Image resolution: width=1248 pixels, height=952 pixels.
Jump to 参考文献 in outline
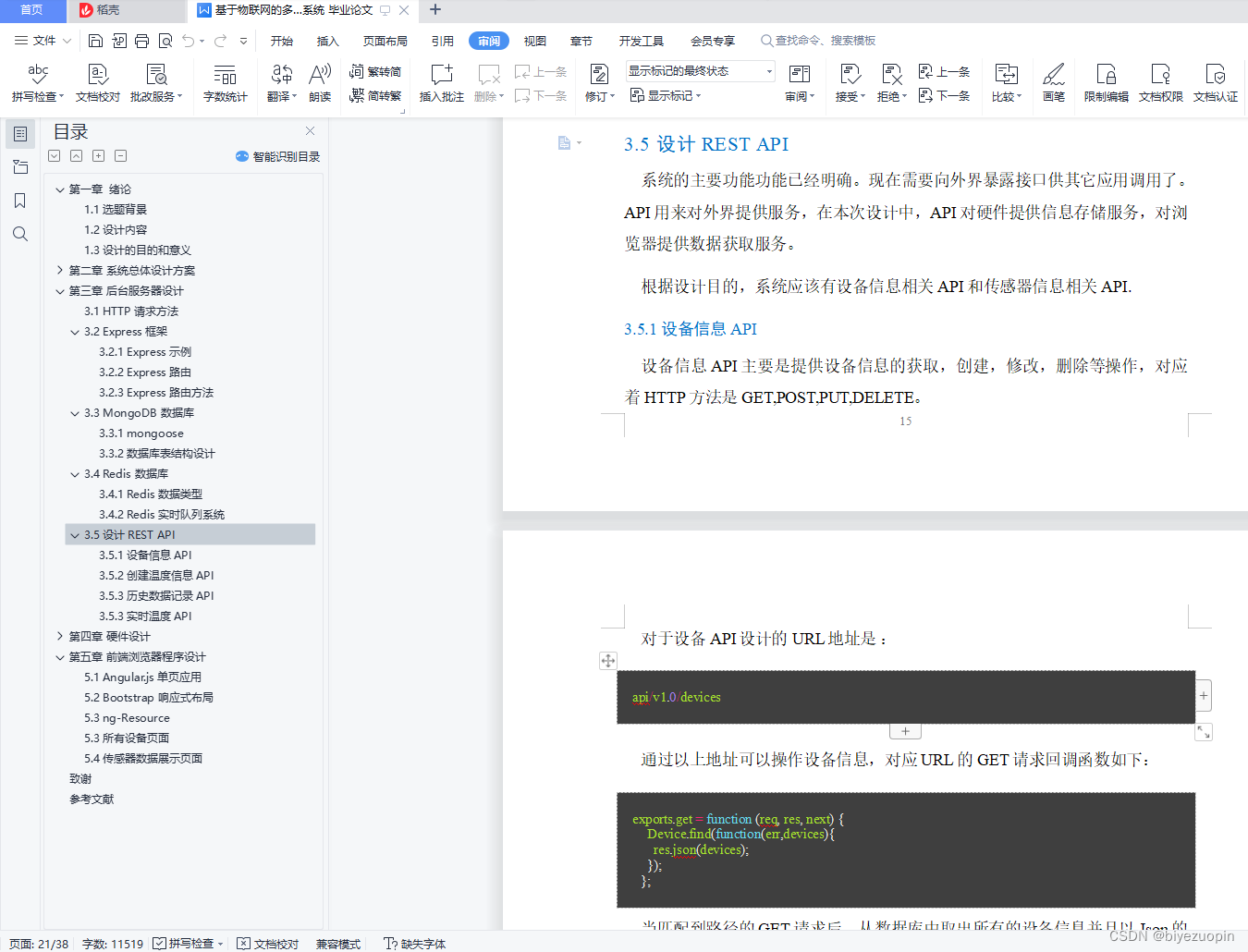click(92, 799)
